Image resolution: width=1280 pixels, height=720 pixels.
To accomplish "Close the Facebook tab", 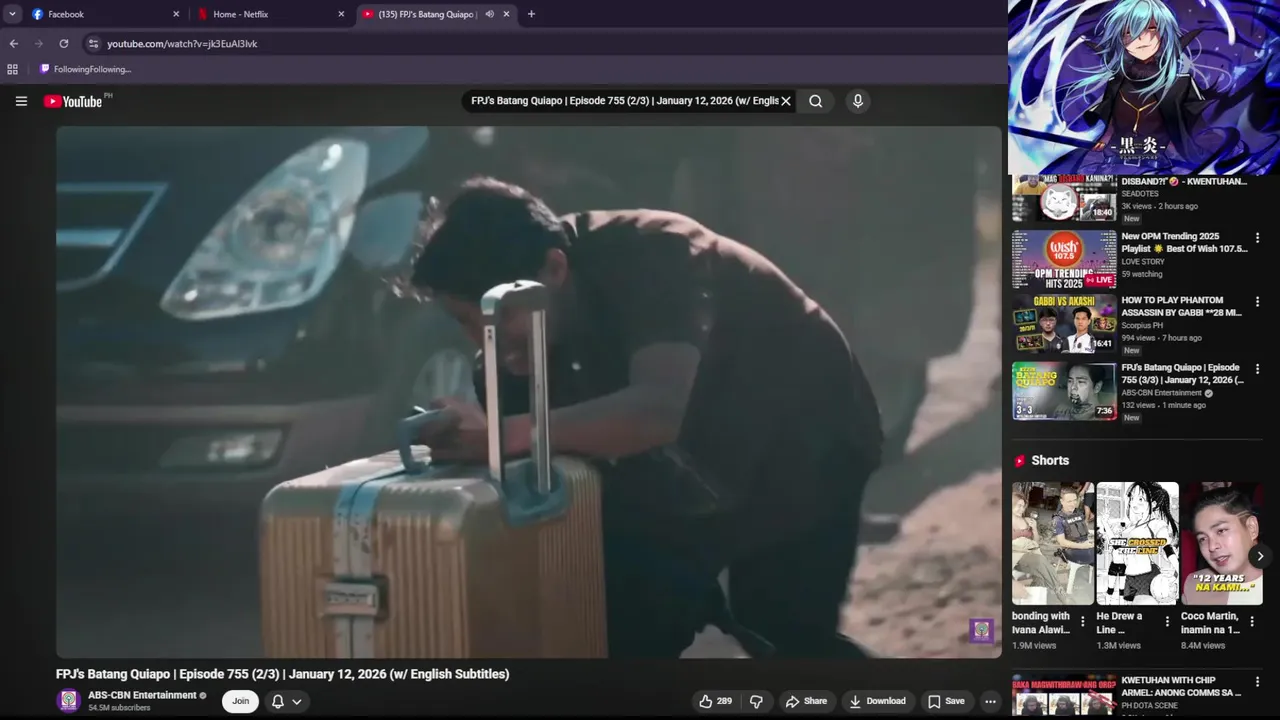I will pos(176,14).
